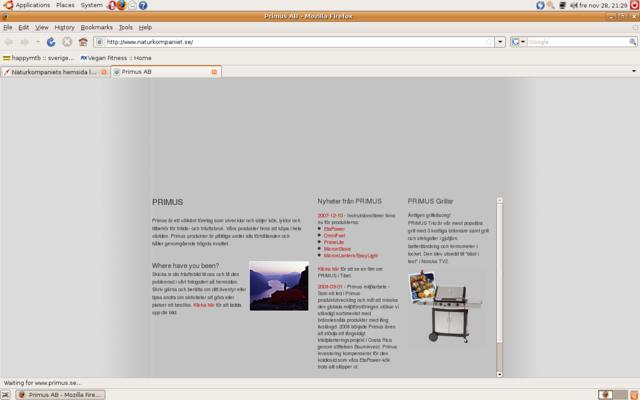
Task: Click the Back navigation arrow
Action: click(x=9, y=42)
